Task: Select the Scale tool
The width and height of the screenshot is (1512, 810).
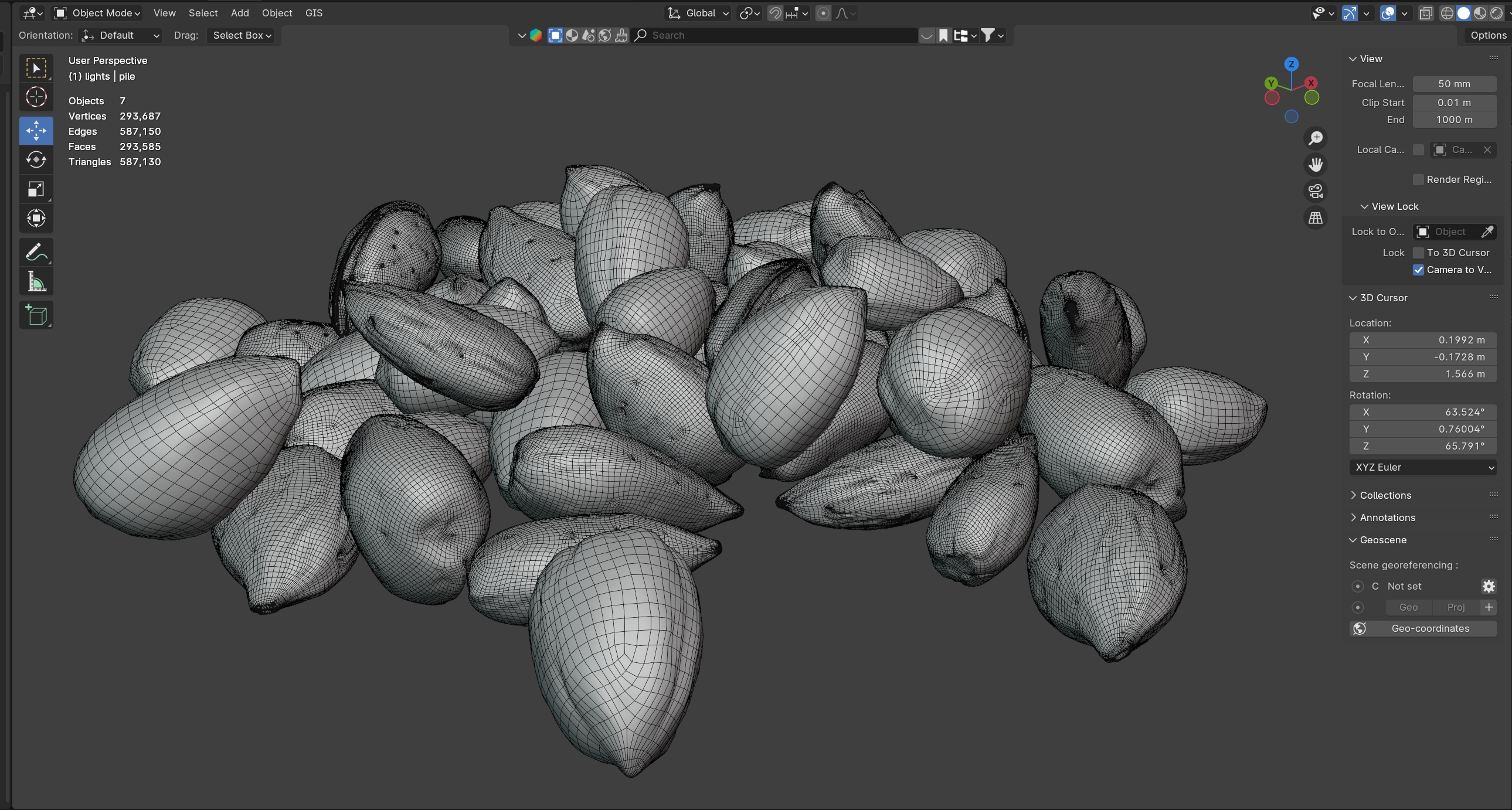Action: click(36, 188)
